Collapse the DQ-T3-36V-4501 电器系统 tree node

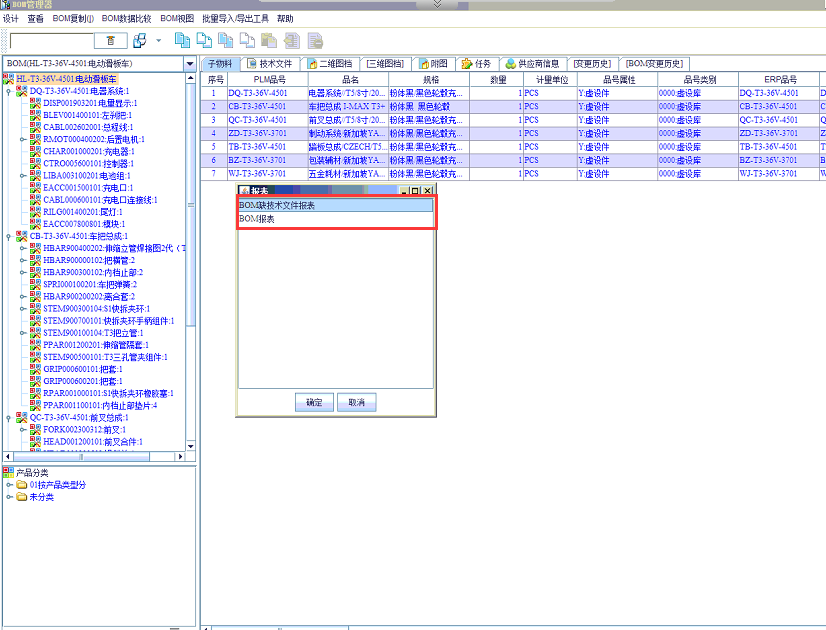pyautogui.click(x=9, y=91)
